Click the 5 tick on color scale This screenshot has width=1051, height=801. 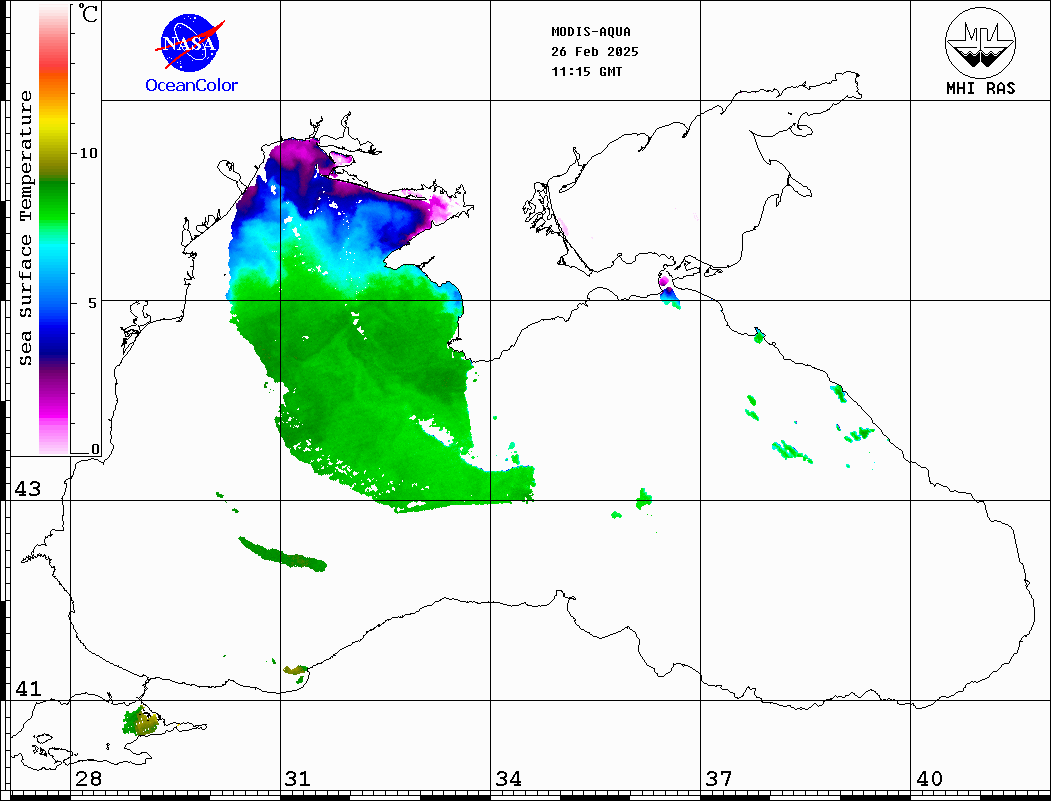pos(93,303)
